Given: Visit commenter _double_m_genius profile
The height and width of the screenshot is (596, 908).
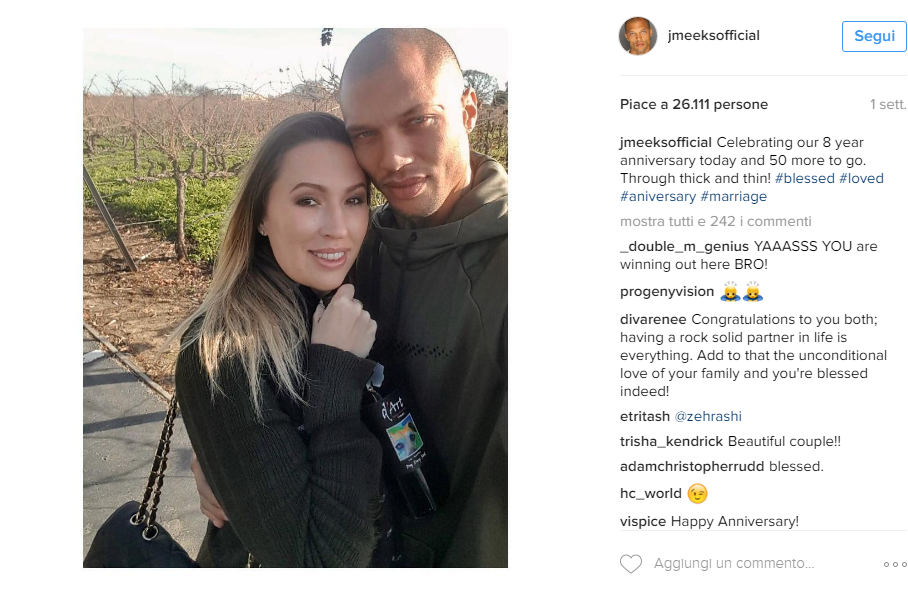Looking at the screenshot, I should coord(684,246).
